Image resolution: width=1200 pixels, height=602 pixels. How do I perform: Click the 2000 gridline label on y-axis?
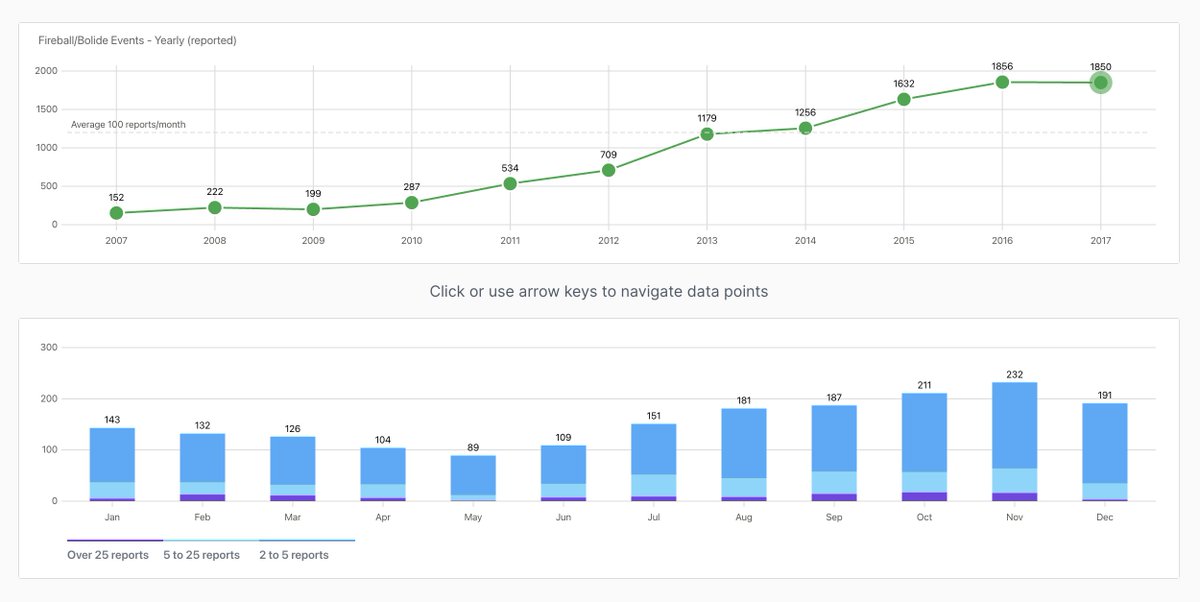44,70
